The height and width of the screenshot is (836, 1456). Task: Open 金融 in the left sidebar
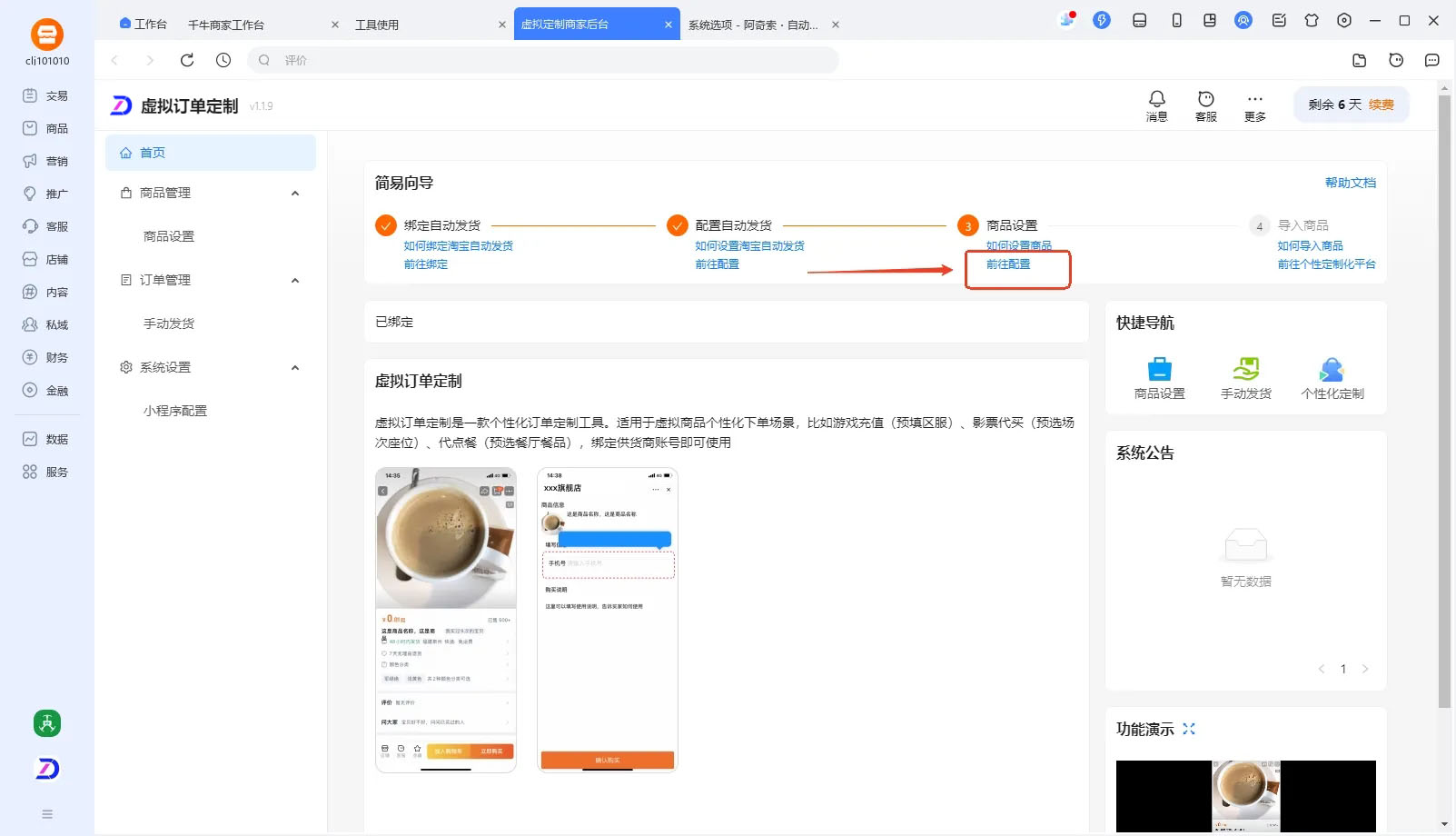click(x=45, y=390)
